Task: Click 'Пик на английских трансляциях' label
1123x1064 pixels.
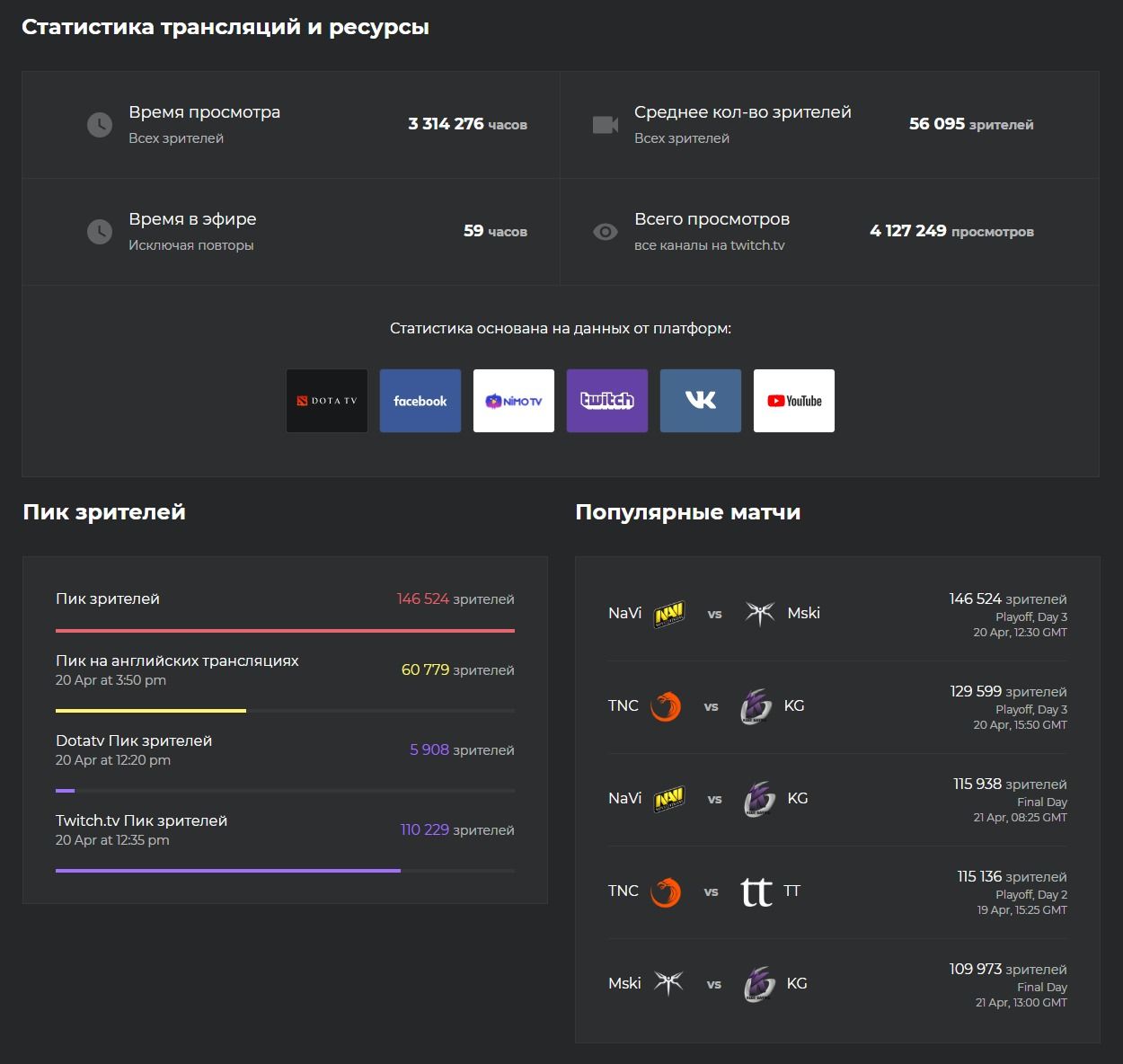Action: point(177,661)
